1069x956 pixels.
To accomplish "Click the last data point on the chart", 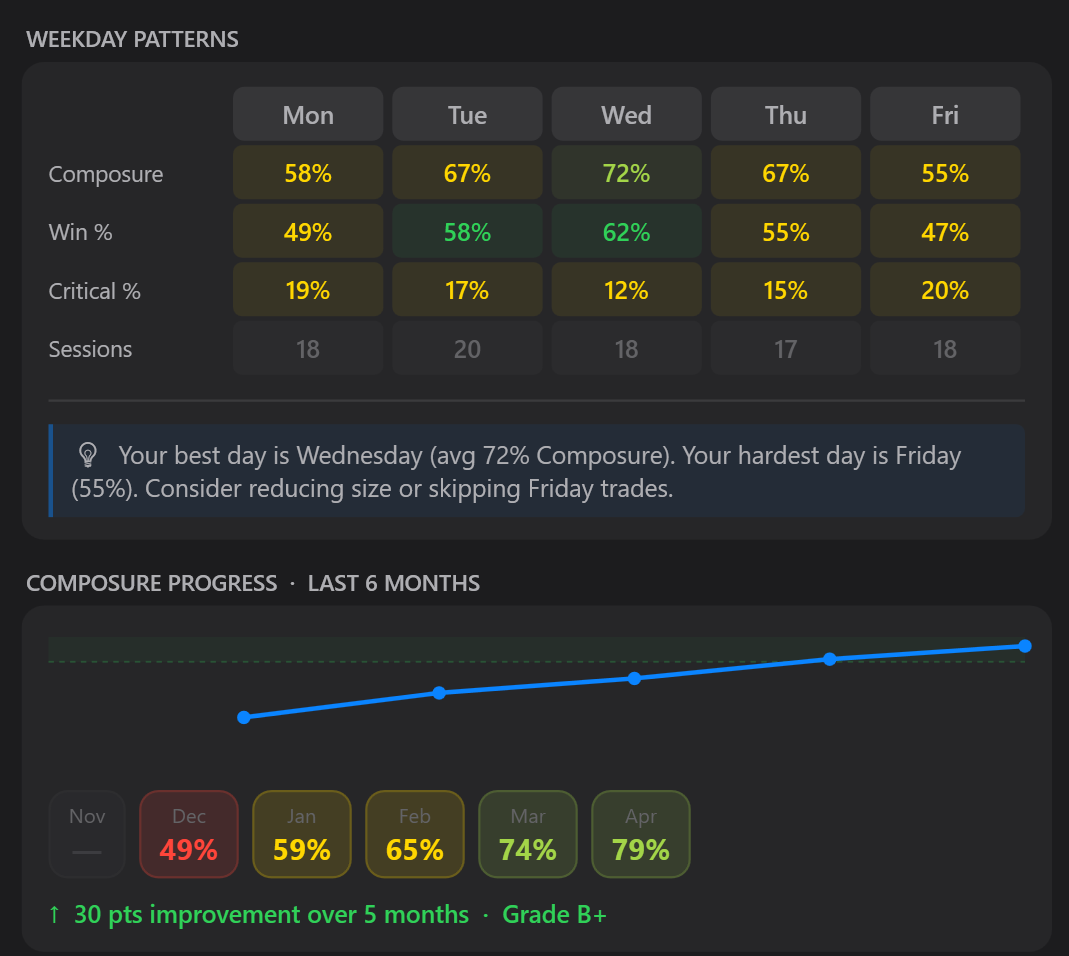I will pyautogui.click(x=1024, y=646).
